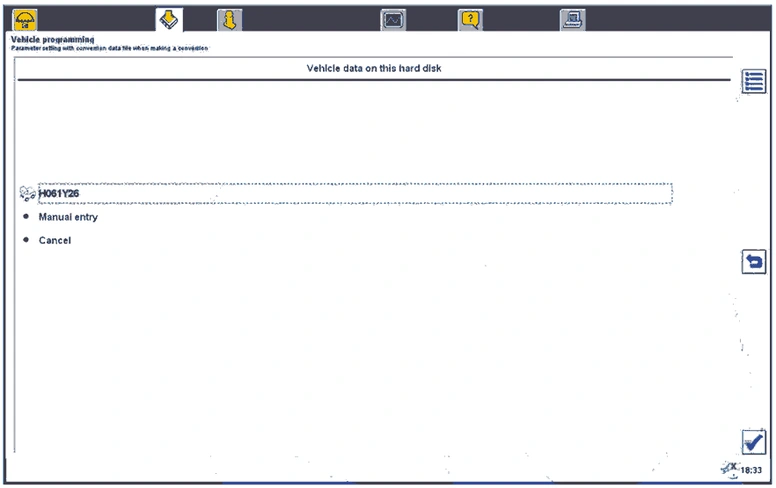Click the vehicle icon beside H061Y26
Image resolution: width=776 pixels, height=488 pixels.
[x=27, y=193]
